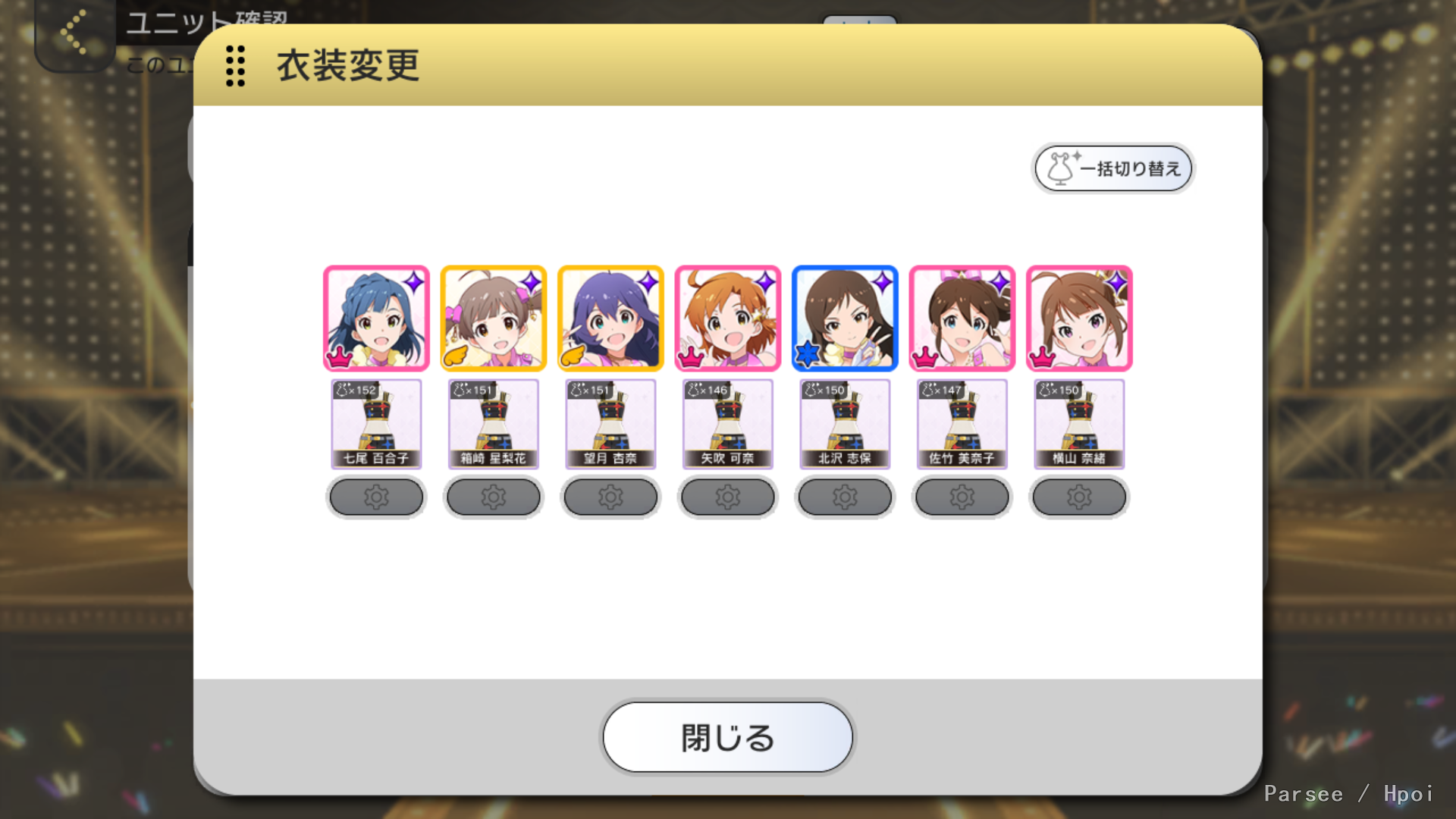
Task: Select the 箱崎 星梨花 costume thumbnail
Action: point(493,424)
